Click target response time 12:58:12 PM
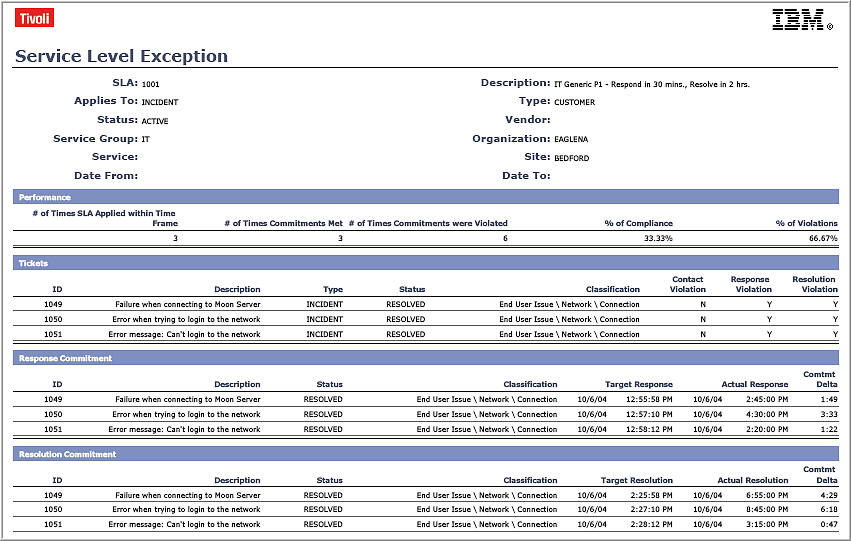Image resolution: width=851 pixels, height=541 pixels. pyautogui.click(x=649, y=429)
